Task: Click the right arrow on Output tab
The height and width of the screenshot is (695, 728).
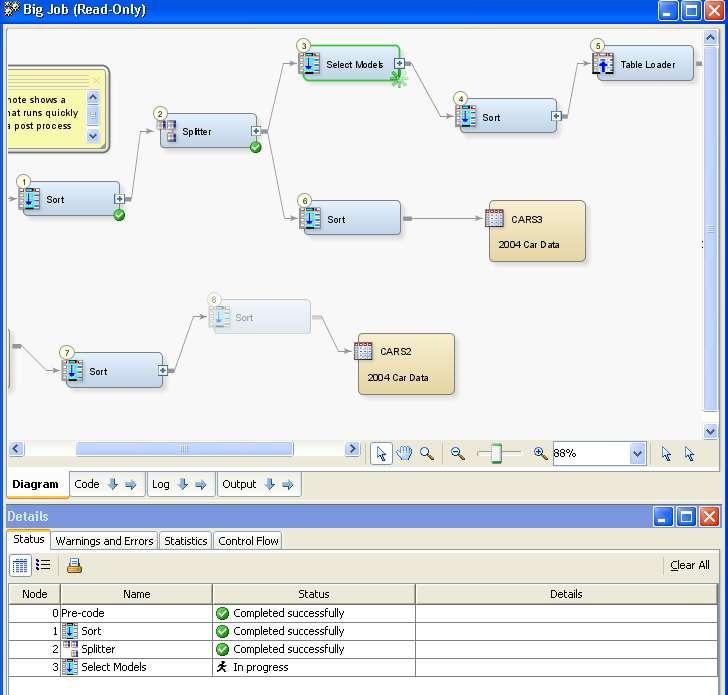Action: coord(288,485)
